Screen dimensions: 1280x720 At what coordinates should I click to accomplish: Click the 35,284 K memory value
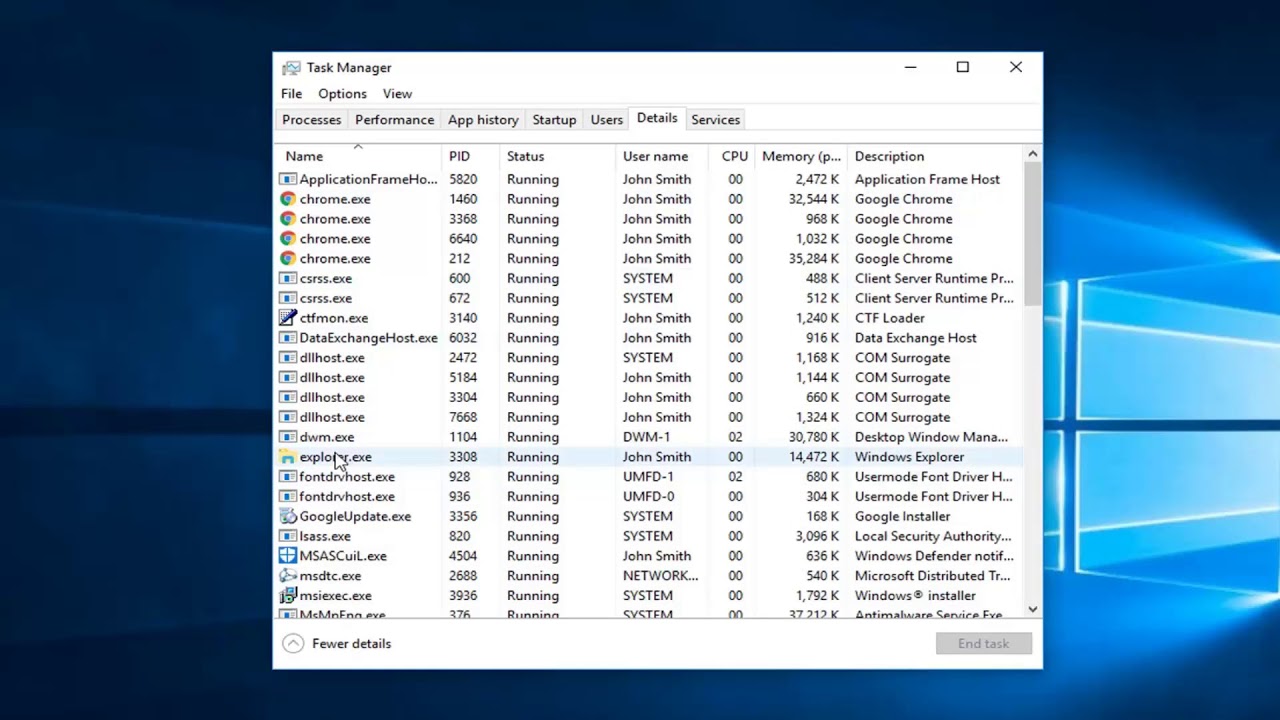tap(813, 259)
